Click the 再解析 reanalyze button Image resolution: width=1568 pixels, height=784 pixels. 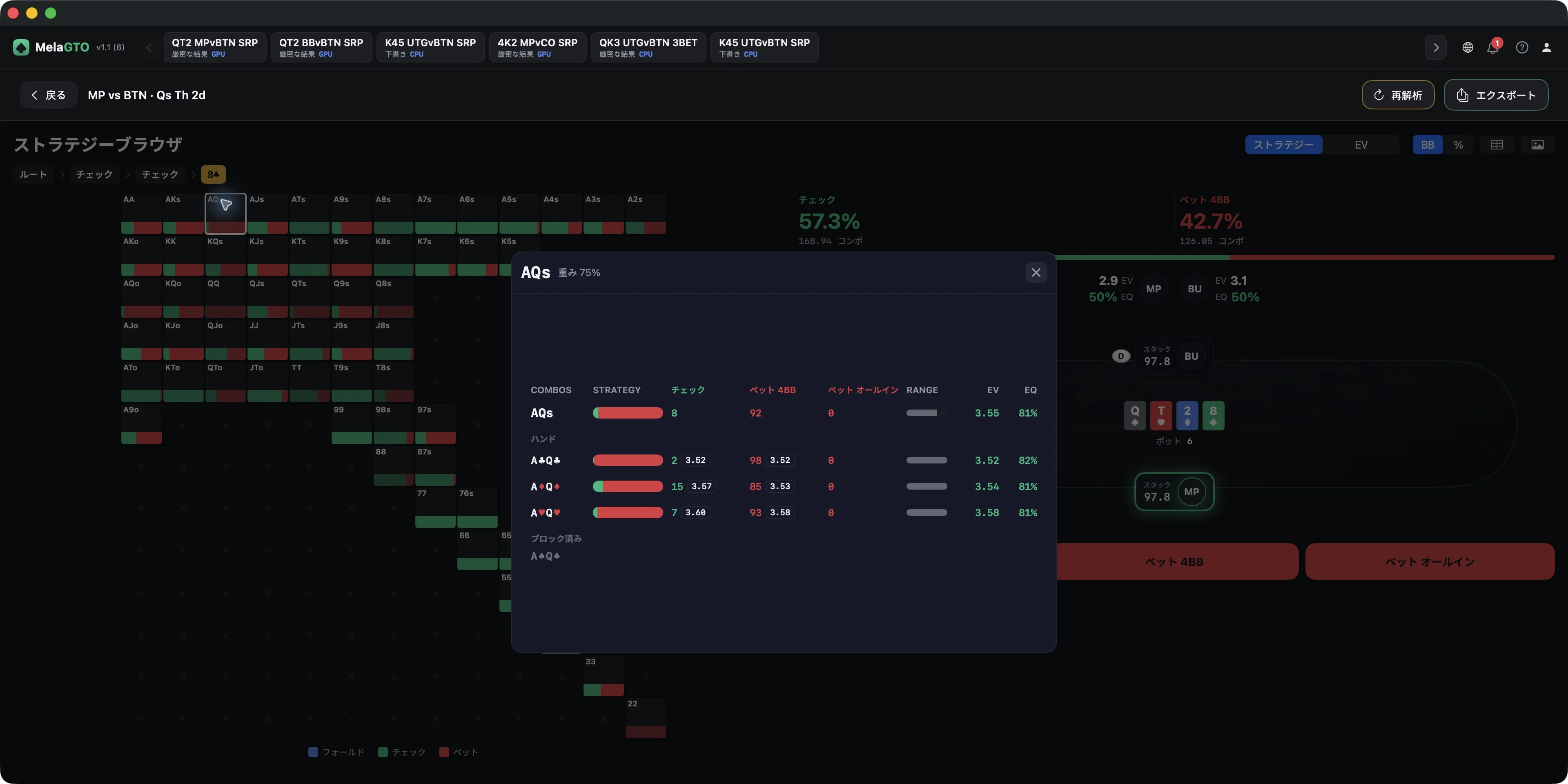[x=1398, y=95]
